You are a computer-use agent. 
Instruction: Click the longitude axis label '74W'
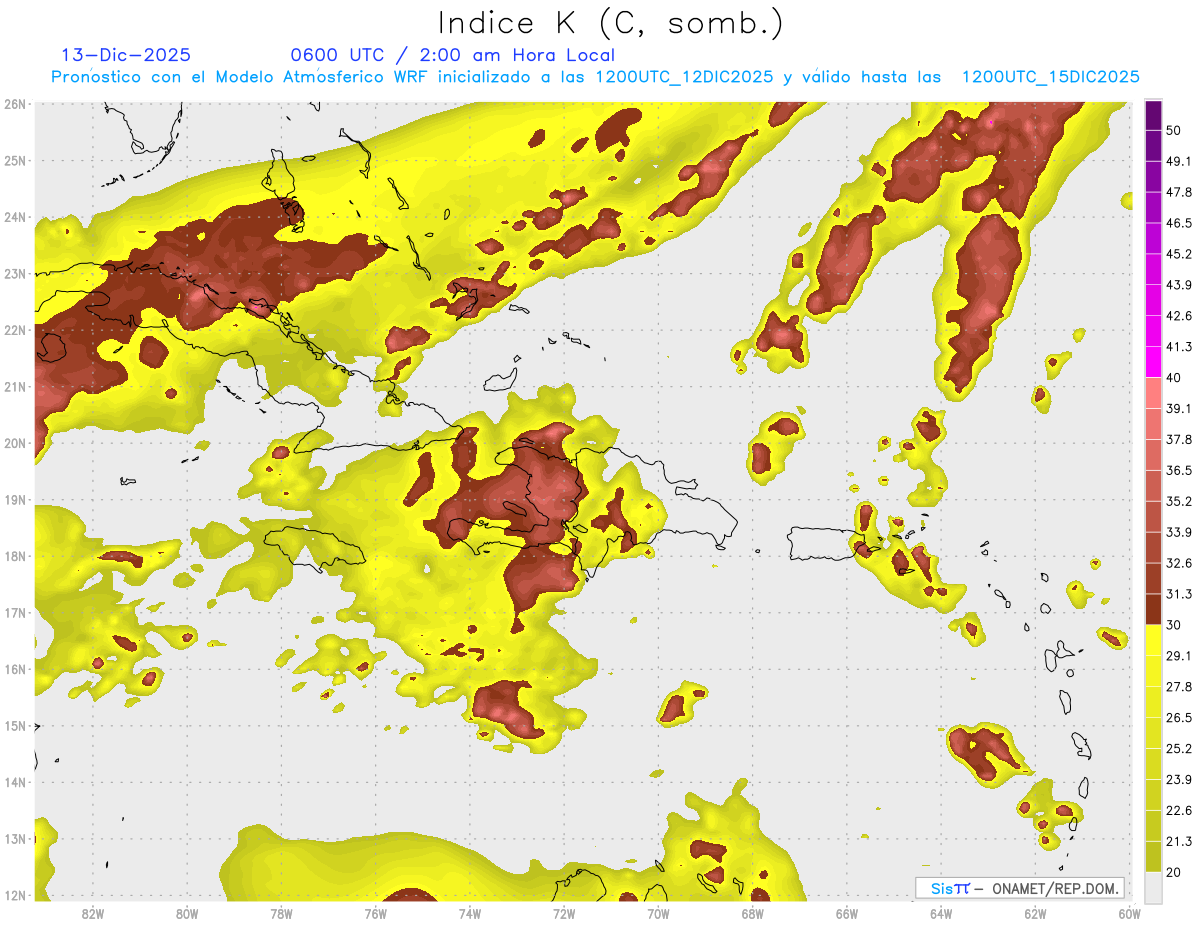pyautogui.click(x=469, y=913)
